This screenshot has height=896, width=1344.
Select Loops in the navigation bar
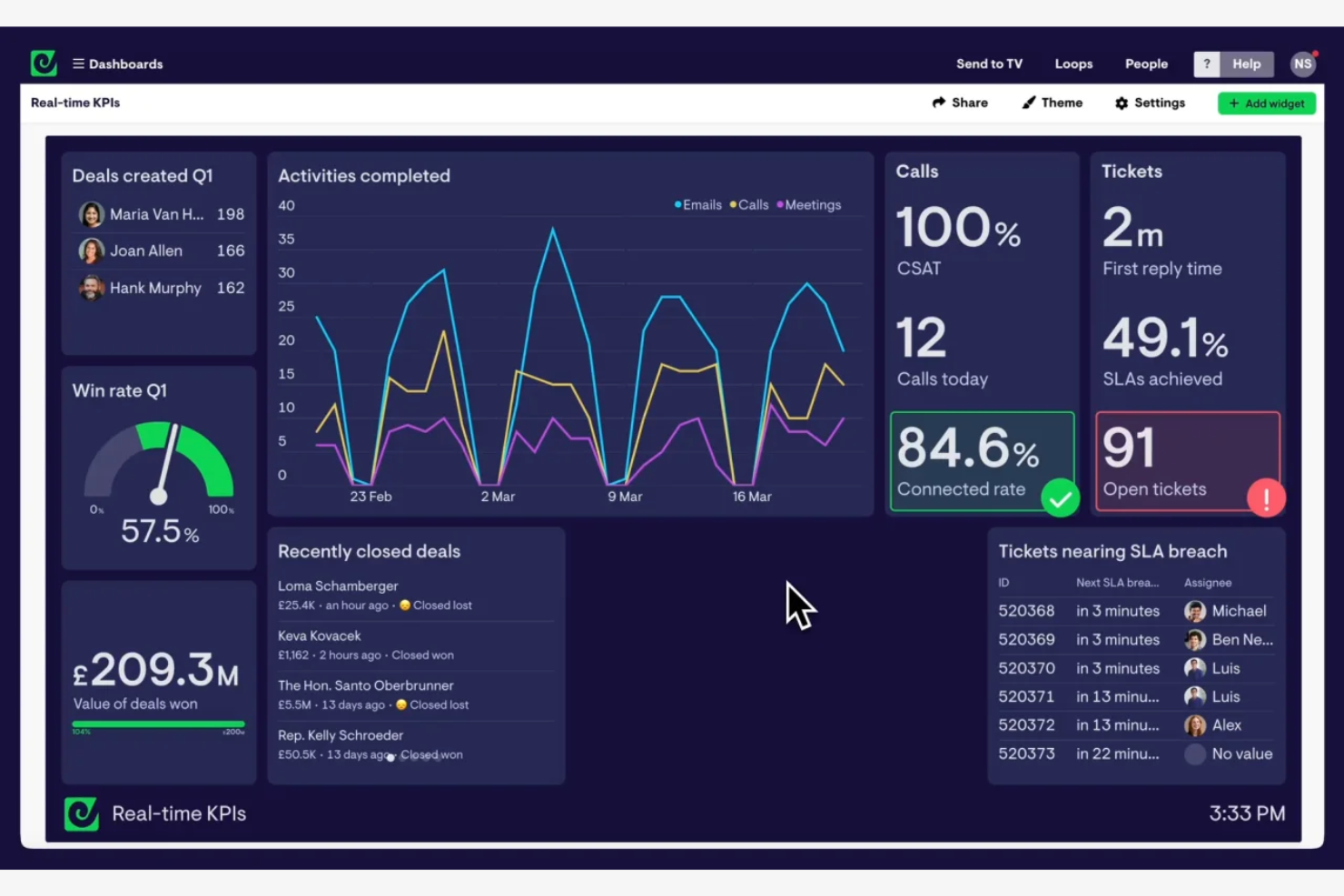(1073, 64)
